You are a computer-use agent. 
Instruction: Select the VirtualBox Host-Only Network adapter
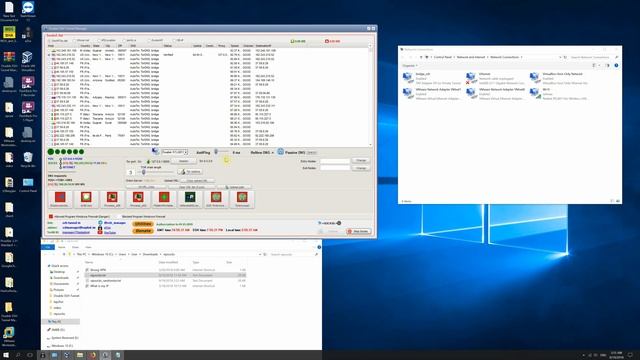coord(559,78)
